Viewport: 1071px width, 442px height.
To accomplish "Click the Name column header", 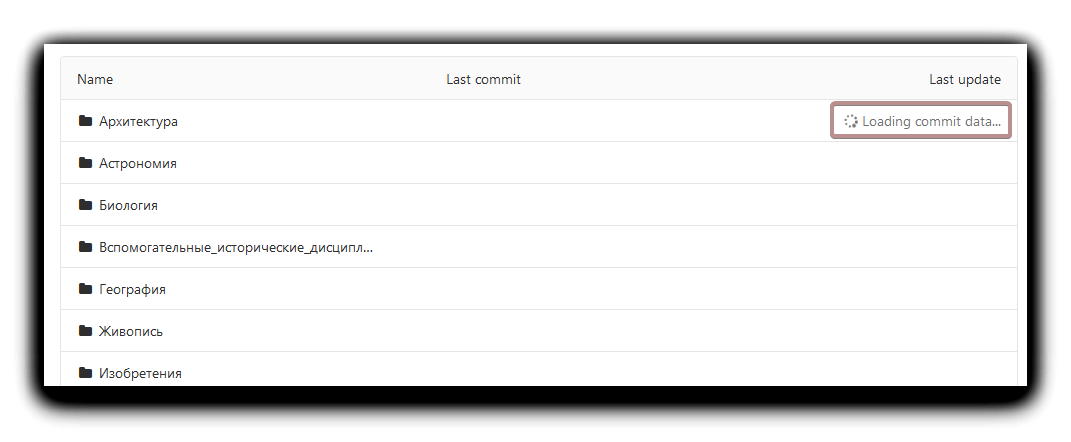I will click(95, 79).
